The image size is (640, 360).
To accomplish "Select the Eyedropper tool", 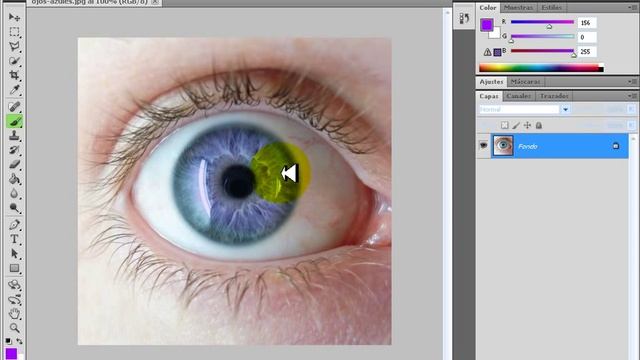I will (14, 90).
